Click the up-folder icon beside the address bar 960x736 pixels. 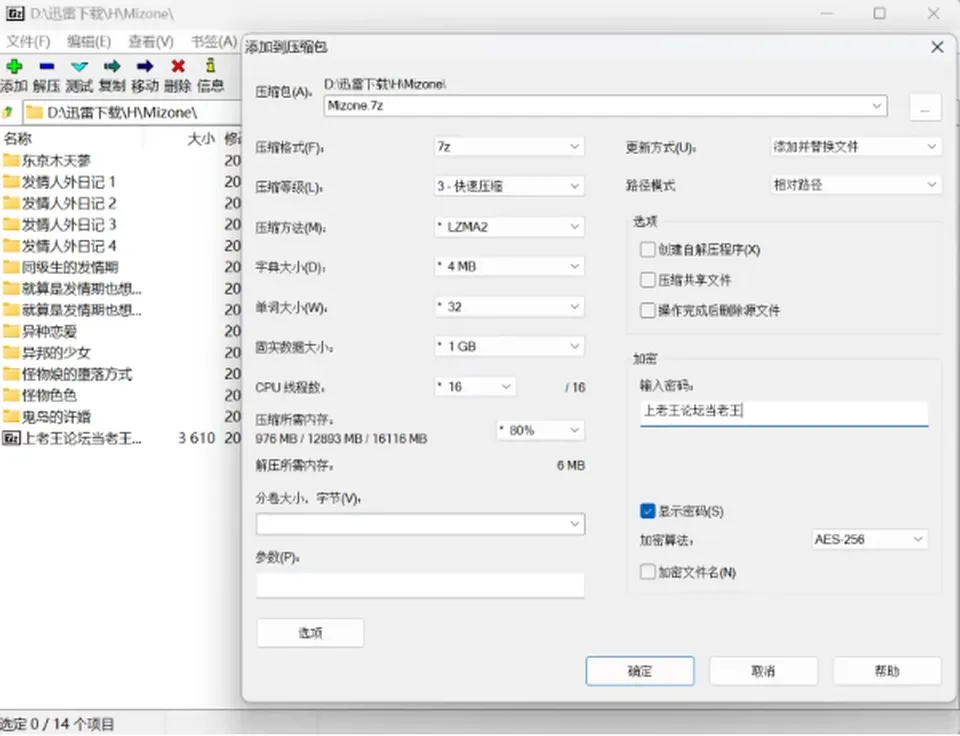(8, 112)
